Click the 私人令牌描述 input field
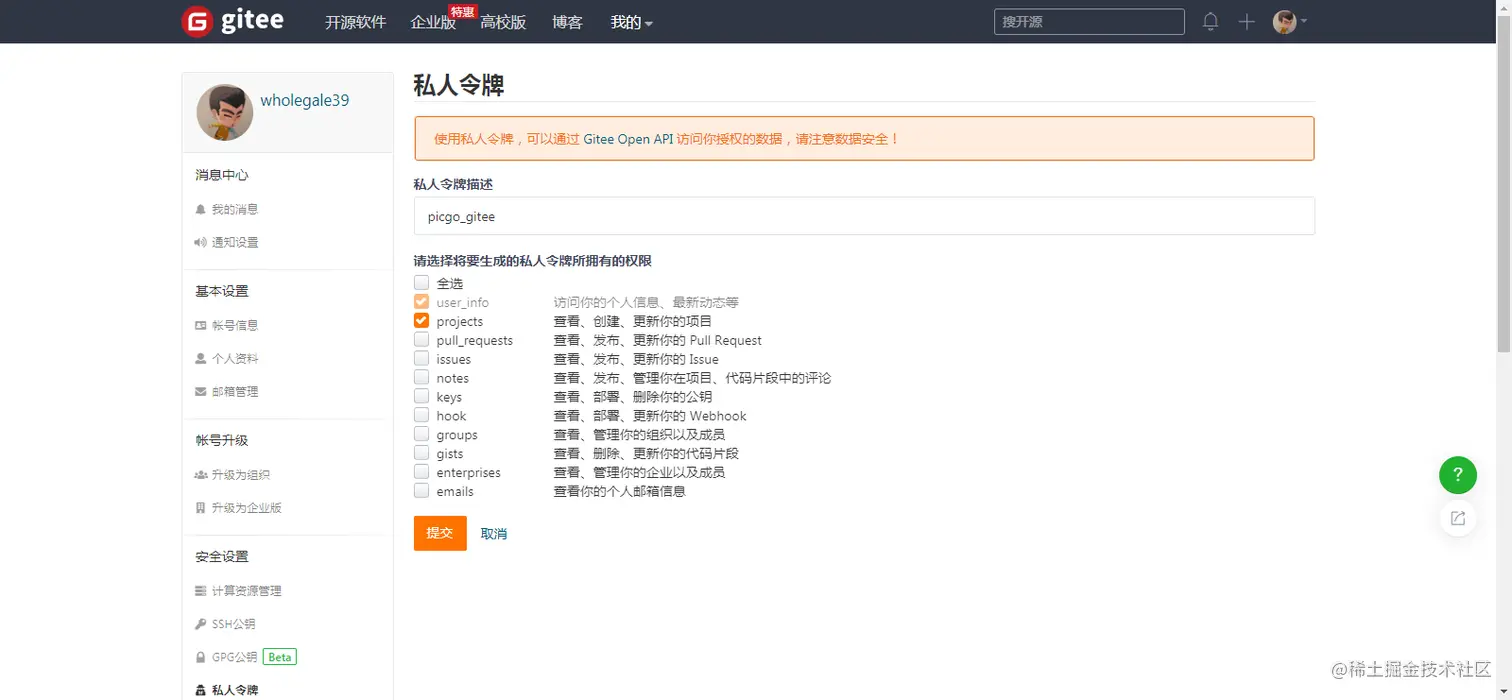1512x700 pixels. click(x=864, y=216)
